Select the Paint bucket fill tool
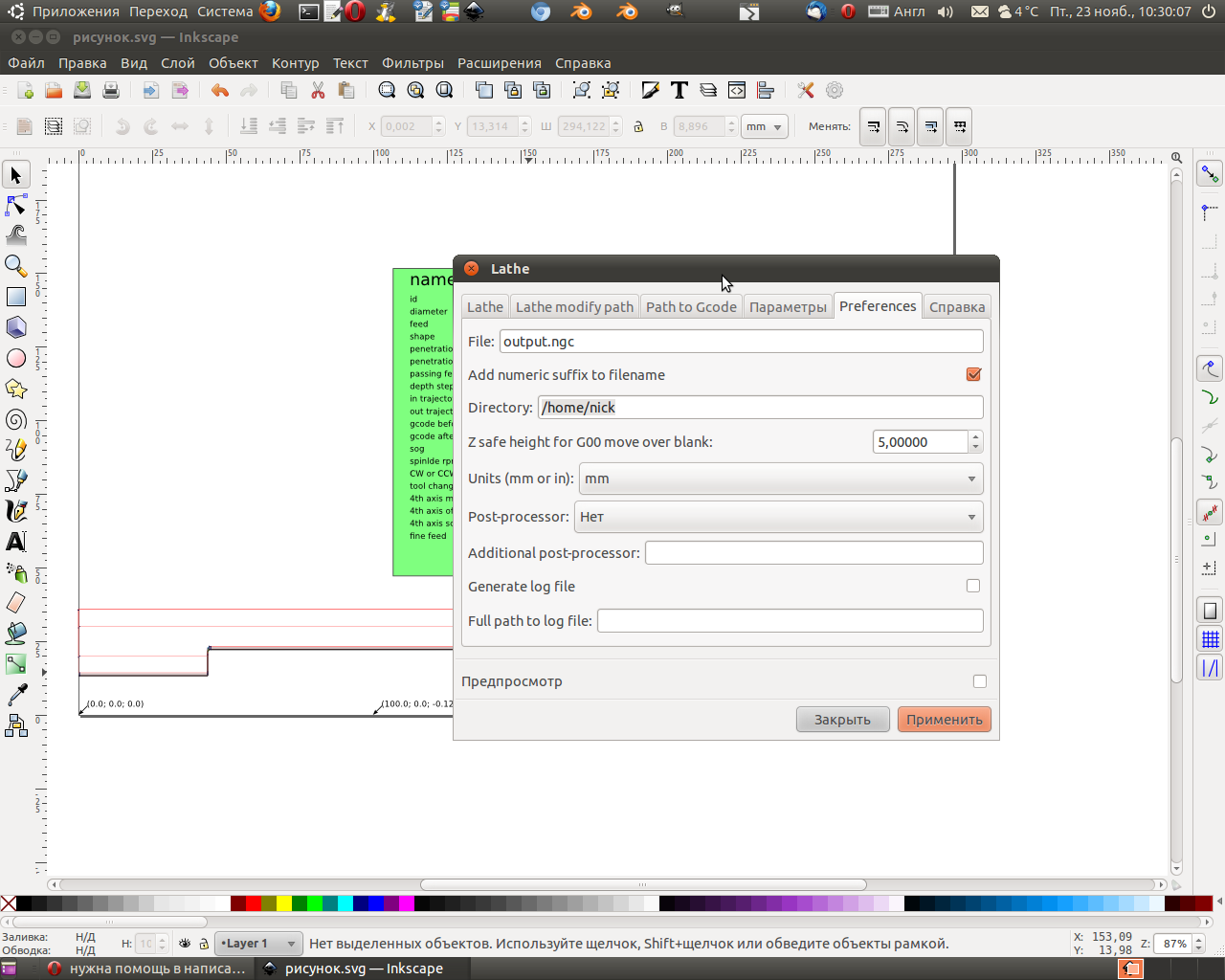The image size is (1225, 980). coord(16,634)
